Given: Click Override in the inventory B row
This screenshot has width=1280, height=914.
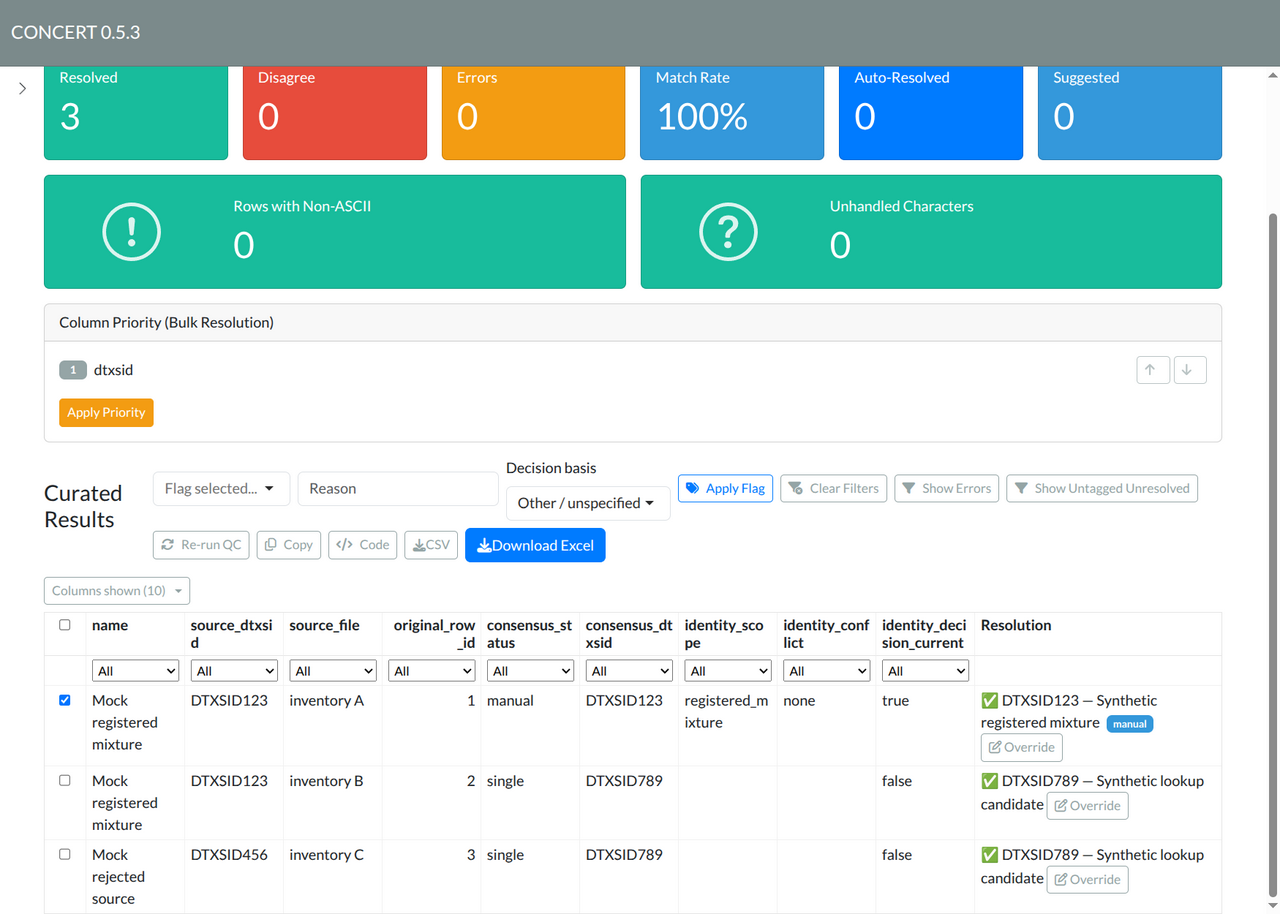Looking at the screenshot, I should 1087,806.
